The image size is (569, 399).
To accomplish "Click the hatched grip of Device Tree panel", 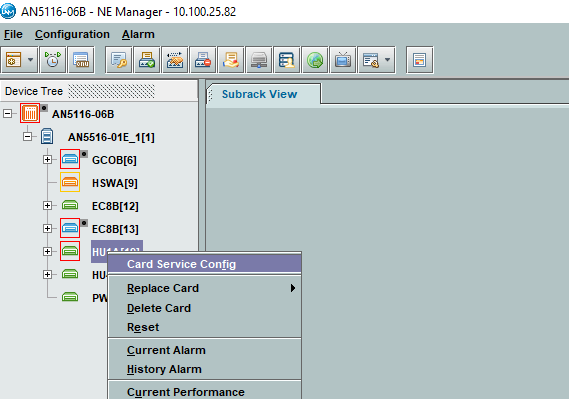I will pos(111,91).
